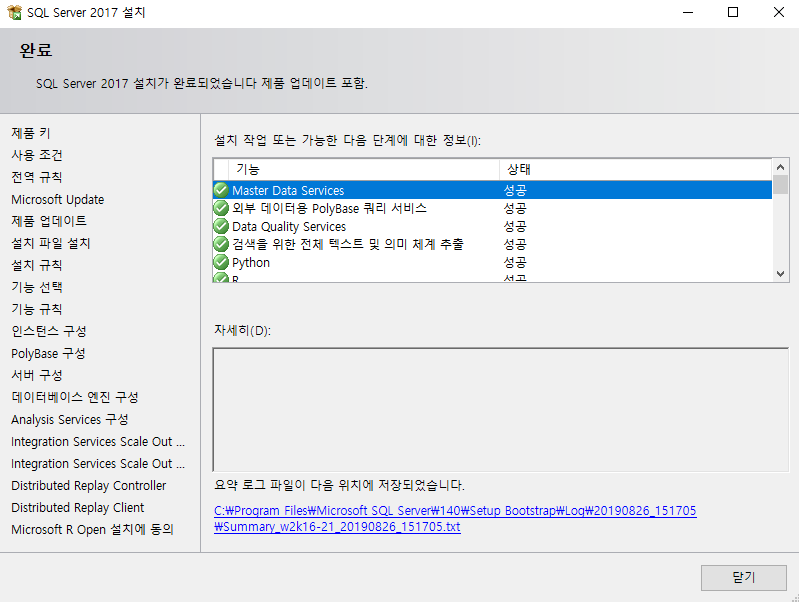Screen dimensions: 799x602
Task: Click the 제품 업데이트 step
Action: click(49, 221)
